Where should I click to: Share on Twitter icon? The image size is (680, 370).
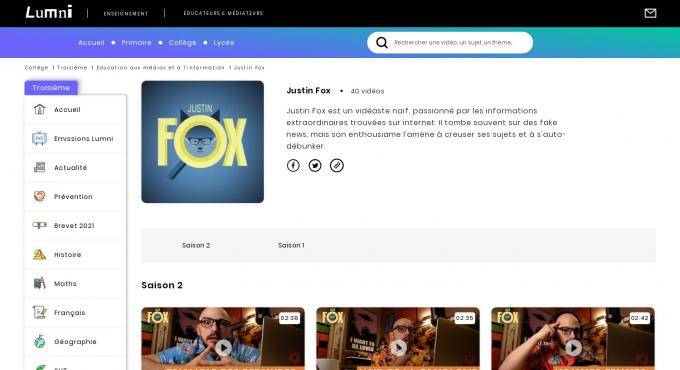pyautogui.click(x=315, y=165)
